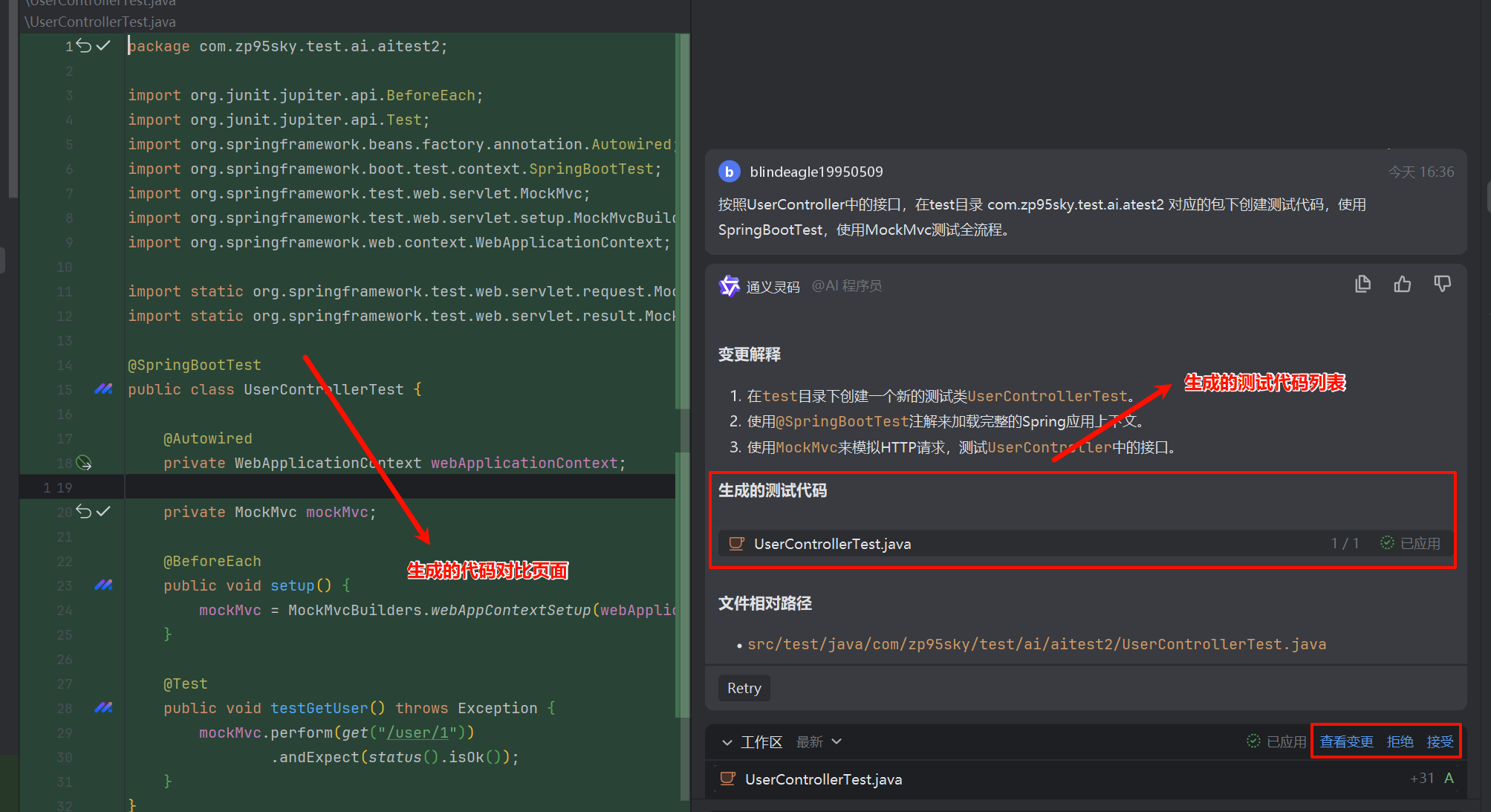Open the 最新 dropdown
1491x812 pixels.
[x=818, y=741]
